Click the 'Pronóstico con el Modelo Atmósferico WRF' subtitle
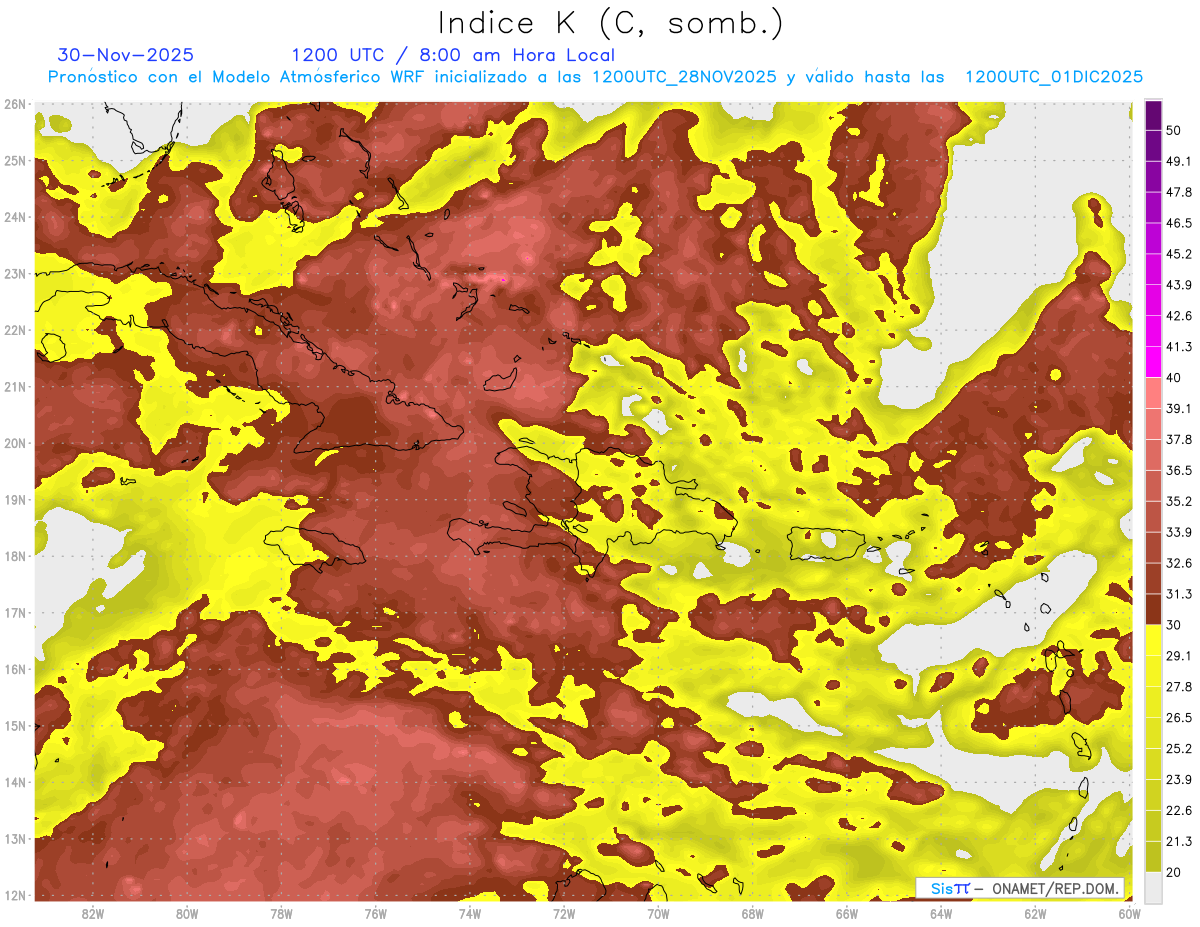Image resolution: width=1200 pixels, height=927 pixels. [238, 77]
